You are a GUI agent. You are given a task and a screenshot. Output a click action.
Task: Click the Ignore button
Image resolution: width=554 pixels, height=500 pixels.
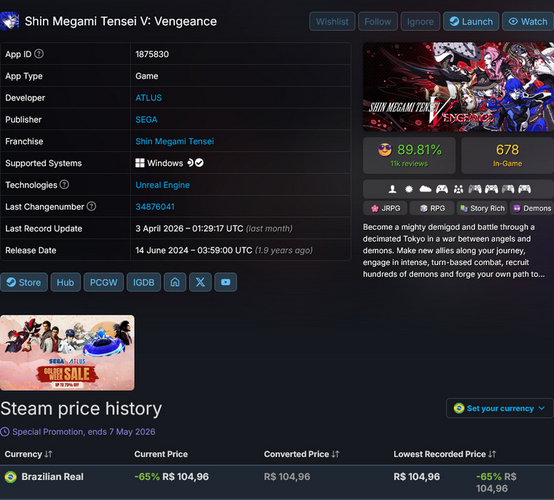point(420,22)
